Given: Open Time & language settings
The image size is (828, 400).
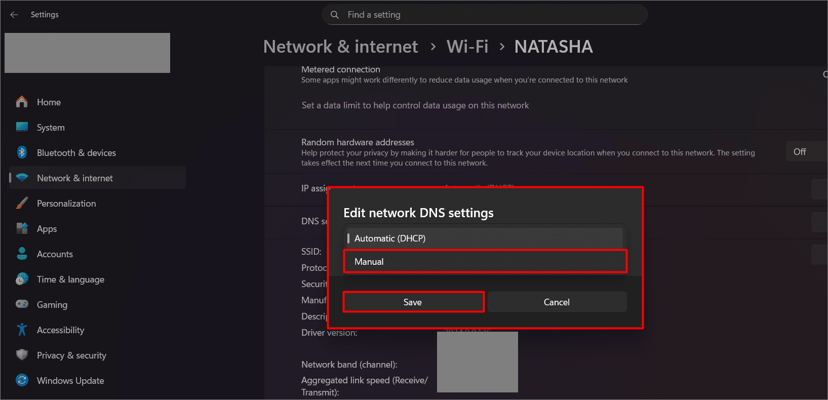Looking at the screenshot, I should pyautogui.click(x=98, y=280).
